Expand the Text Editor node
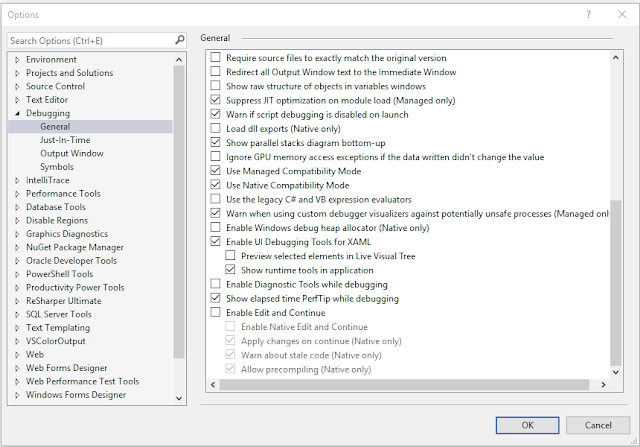Screen dimensions: 640x447 pyautogui.click(x=17, y=100)
